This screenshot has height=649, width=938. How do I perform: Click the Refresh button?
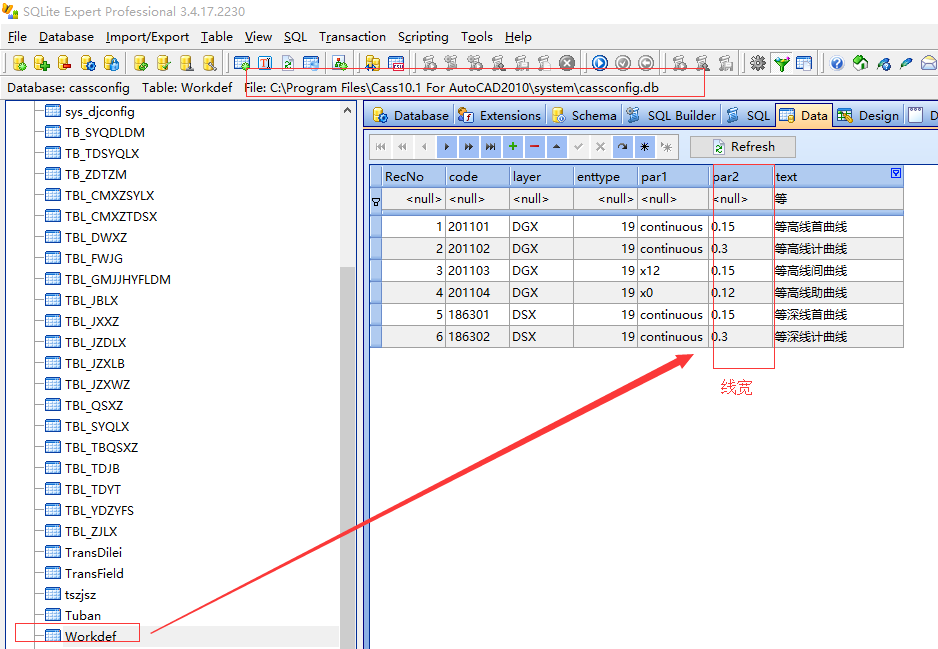(743, 147)
